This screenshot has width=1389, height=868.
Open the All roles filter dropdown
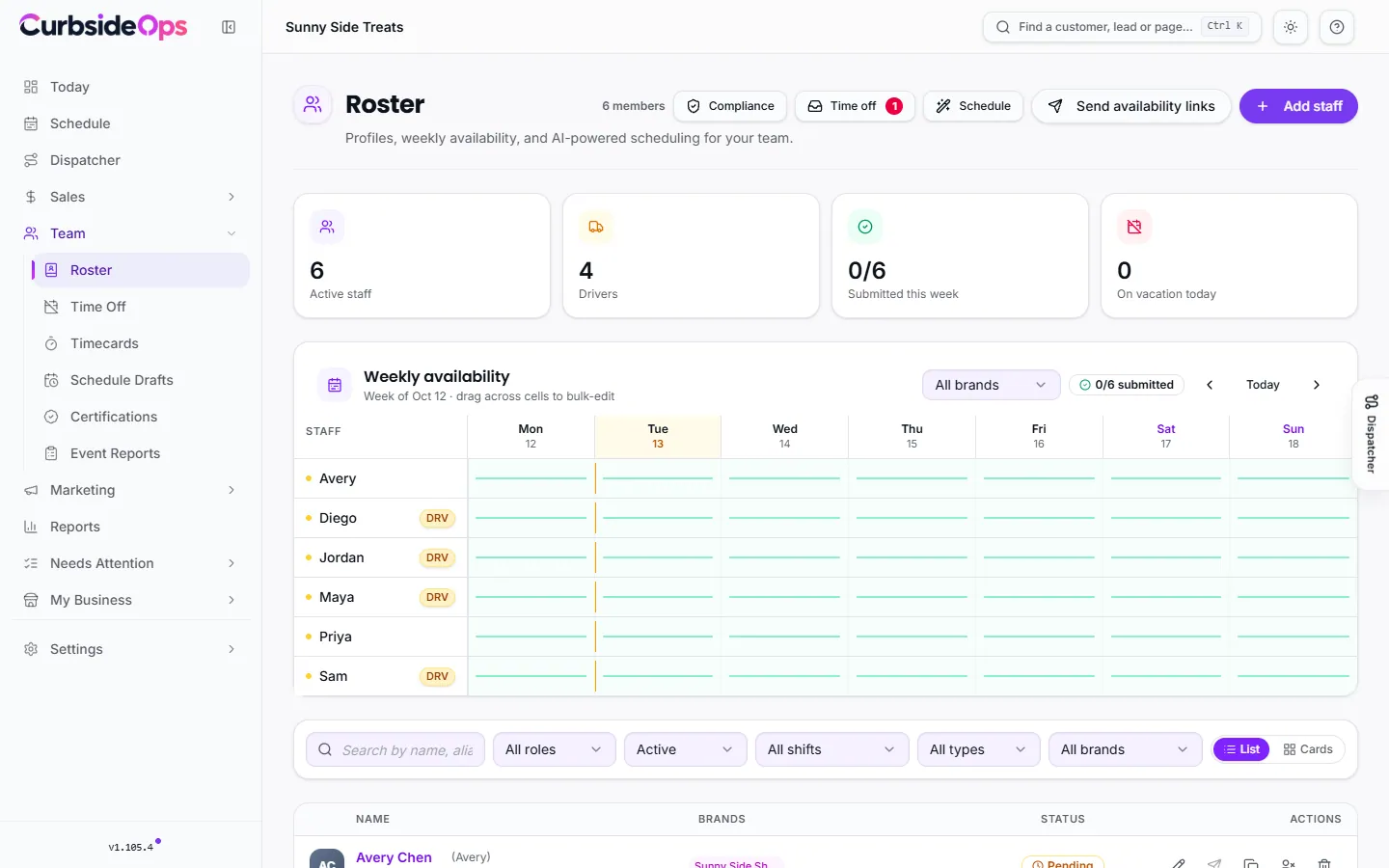click(554, 749)
